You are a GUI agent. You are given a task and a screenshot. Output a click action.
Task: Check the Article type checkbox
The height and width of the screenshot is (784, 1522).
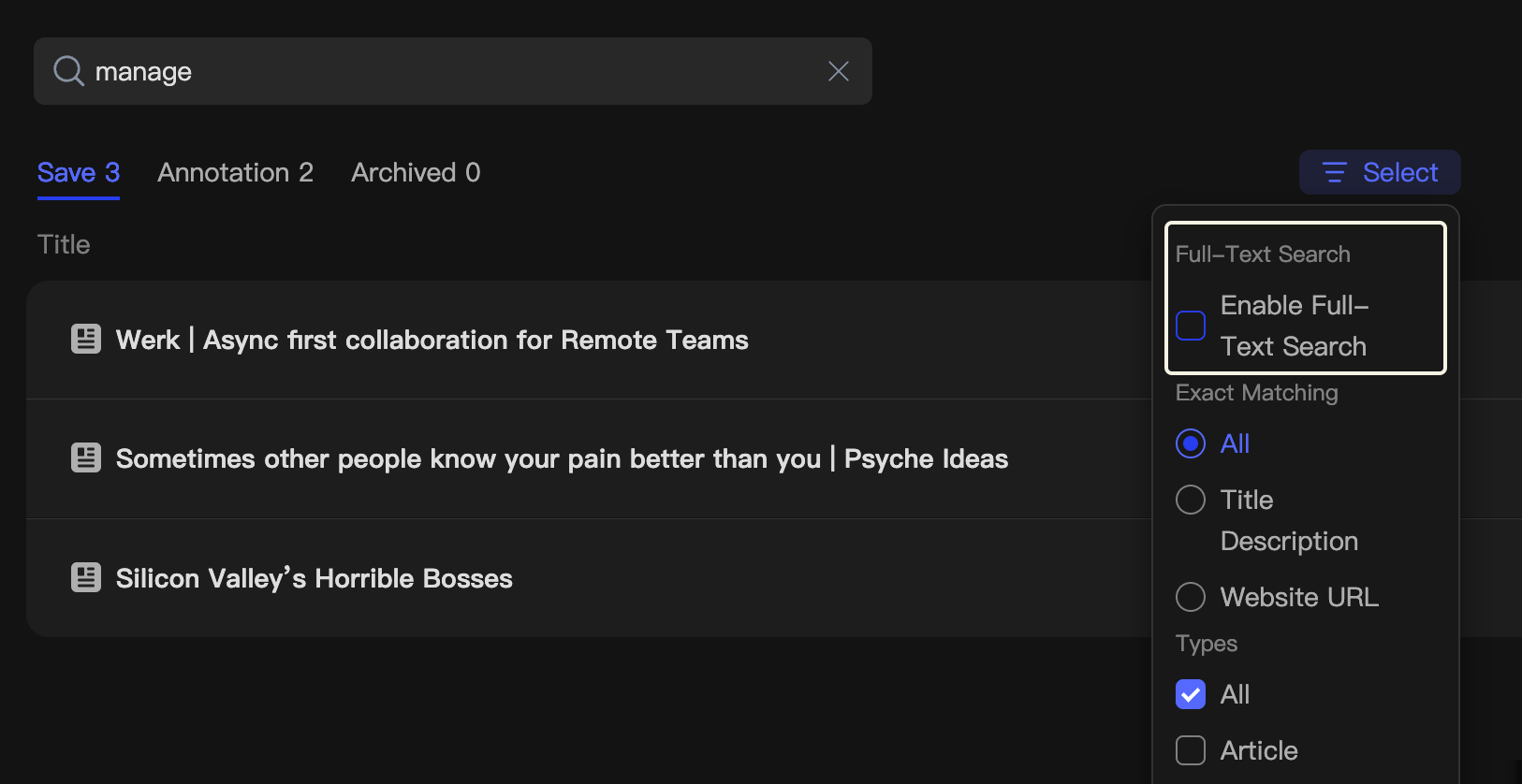pyautogui.click(x=1191, y=750)
